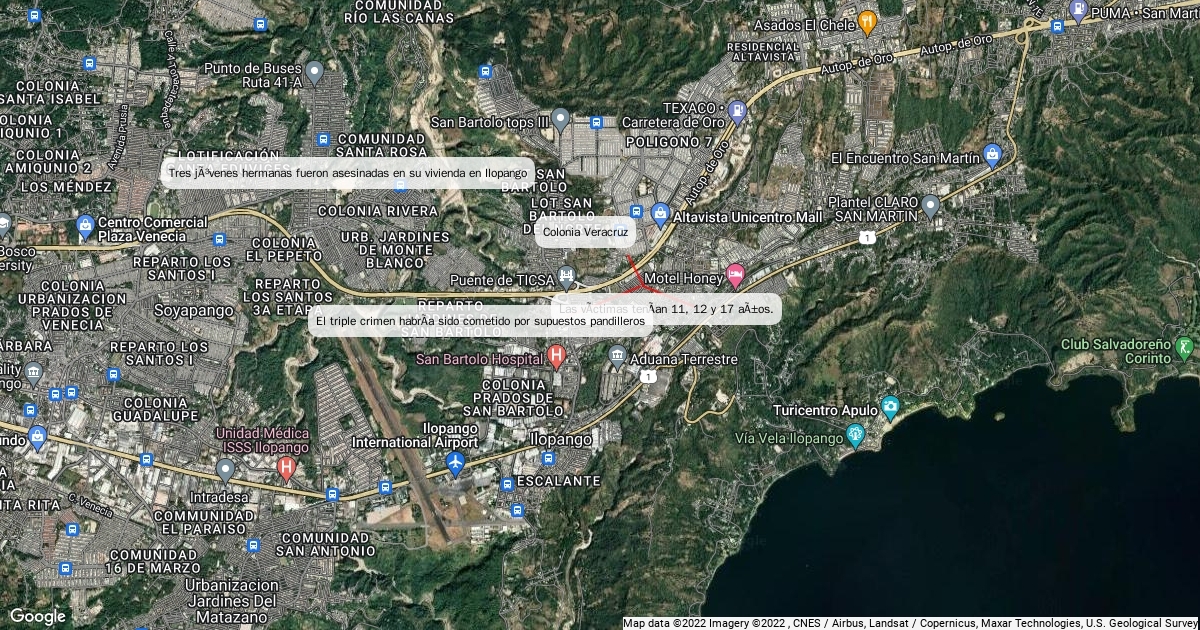
Task: Open the Google logo link
Action: tap(38, 617)
